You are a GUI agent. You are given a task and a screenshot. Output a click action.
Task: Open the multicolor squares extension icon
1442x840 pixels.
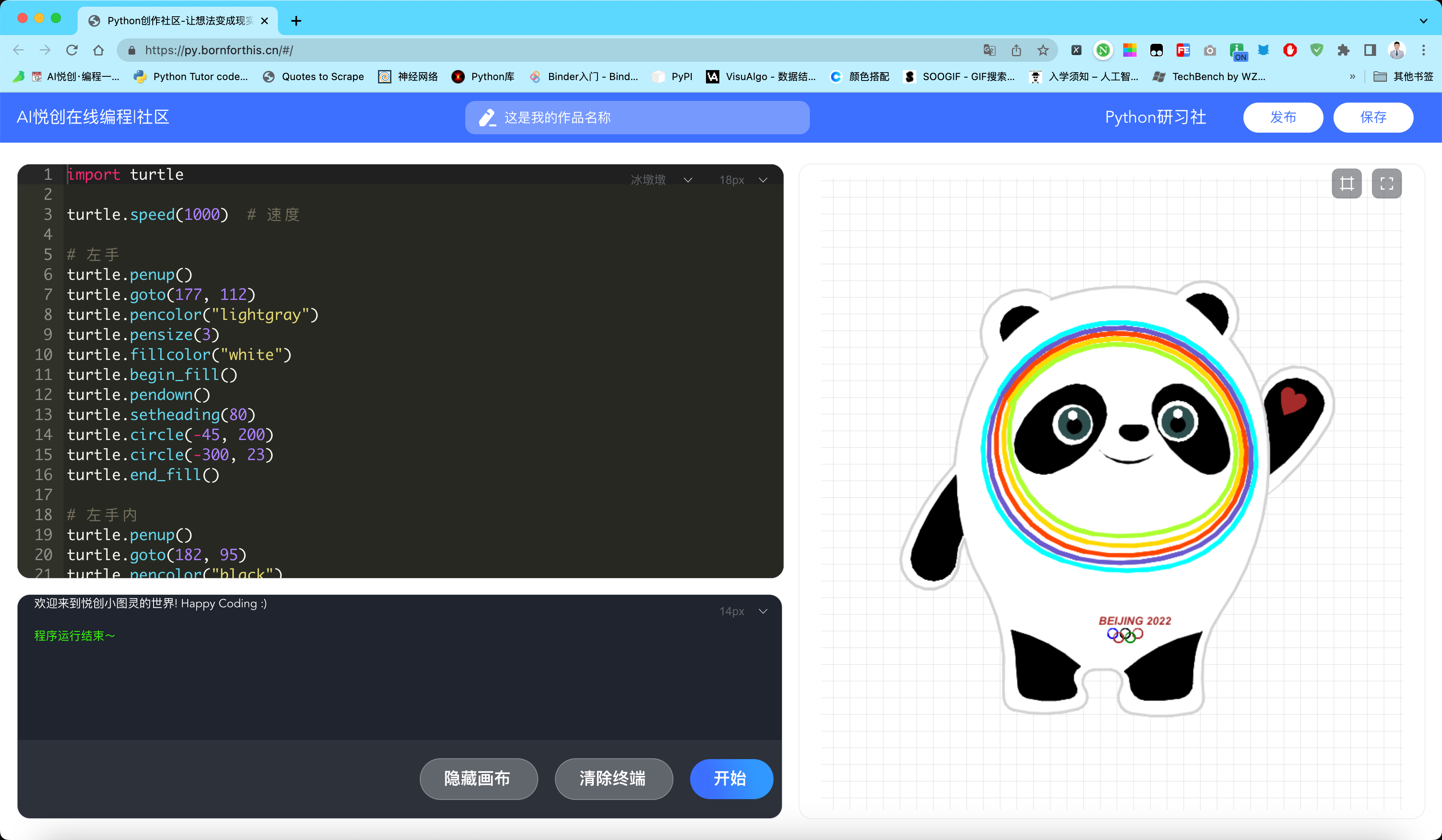pos(1129,50)
